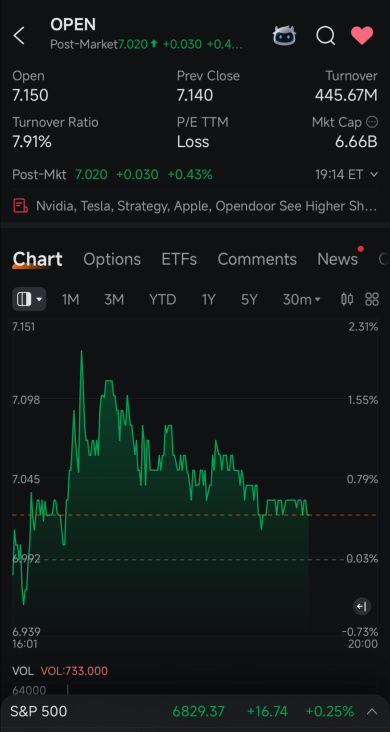Switch to the Options tab

[112, 259]
